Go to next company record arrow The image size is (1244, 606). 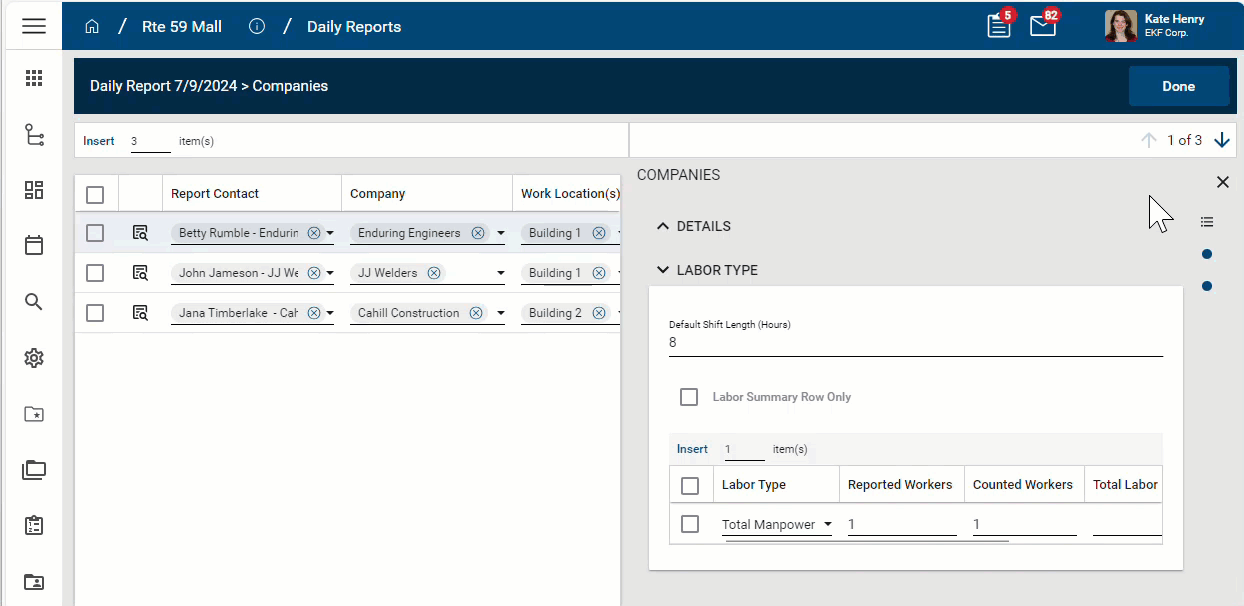coord(1221,141)
